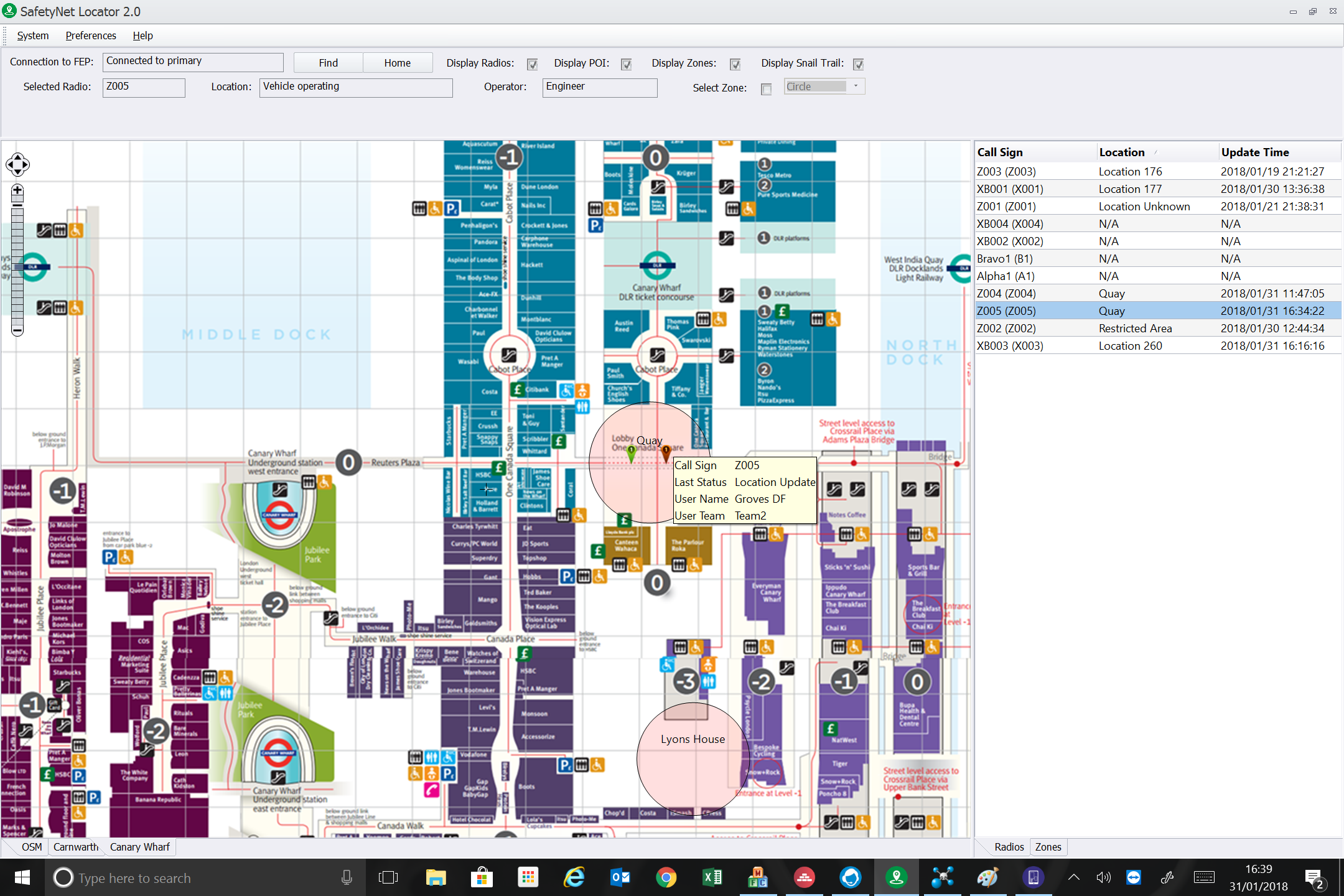Click the Find button
1344x896 pixels.
coord(328,63)
